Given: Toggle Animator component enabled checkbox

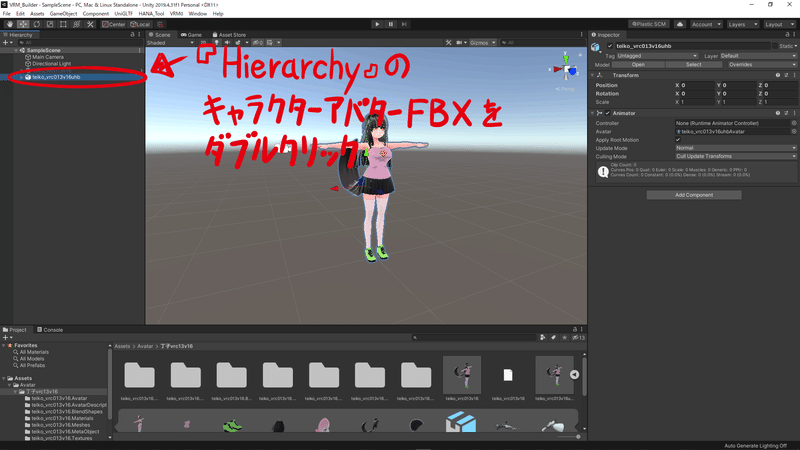Looking at the screenshot, I should click(x=607, y=113).
